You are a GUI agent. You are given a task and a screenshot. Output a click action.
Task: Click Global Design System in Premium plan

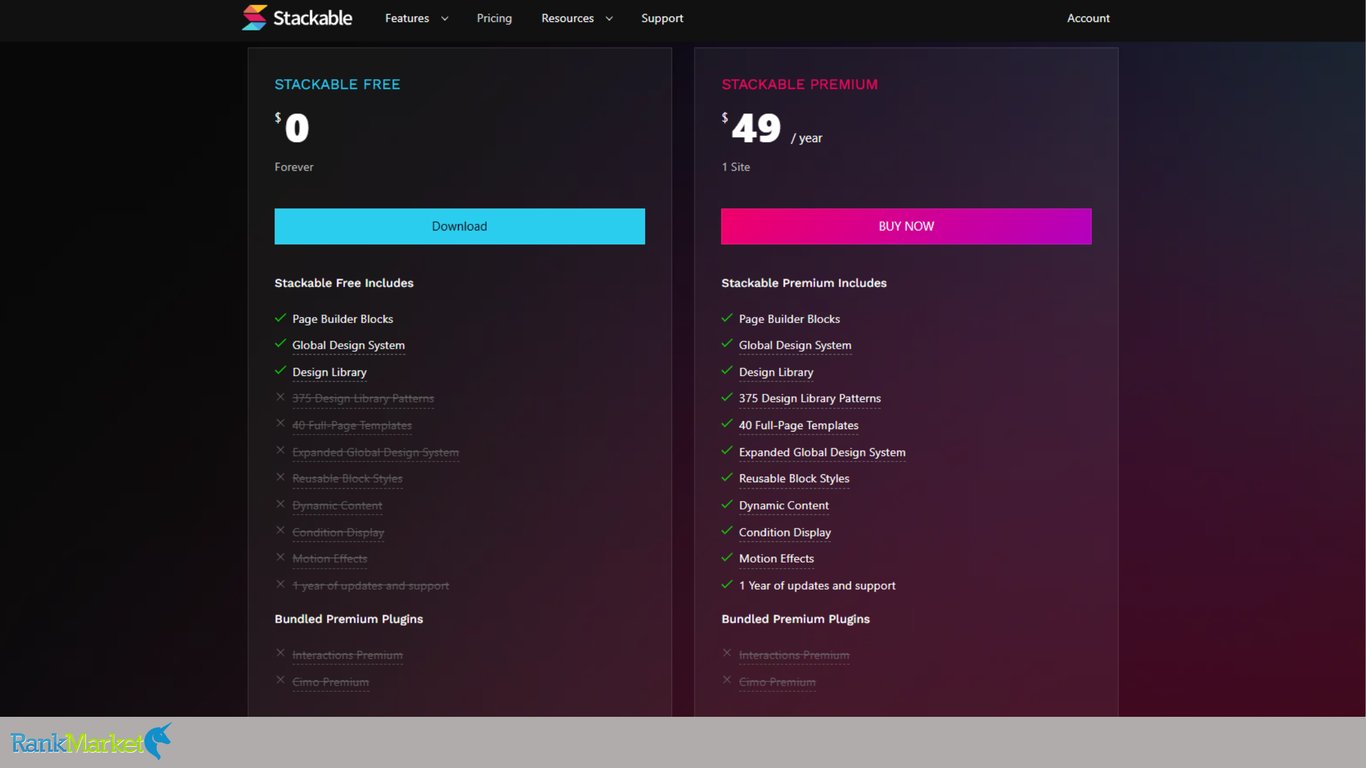coord(795,345)
